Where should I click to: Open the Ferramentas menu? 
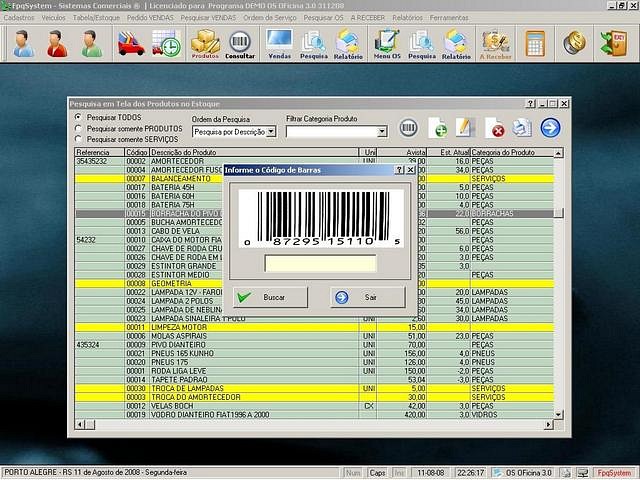pyautogui.click(x=449, y=18)
